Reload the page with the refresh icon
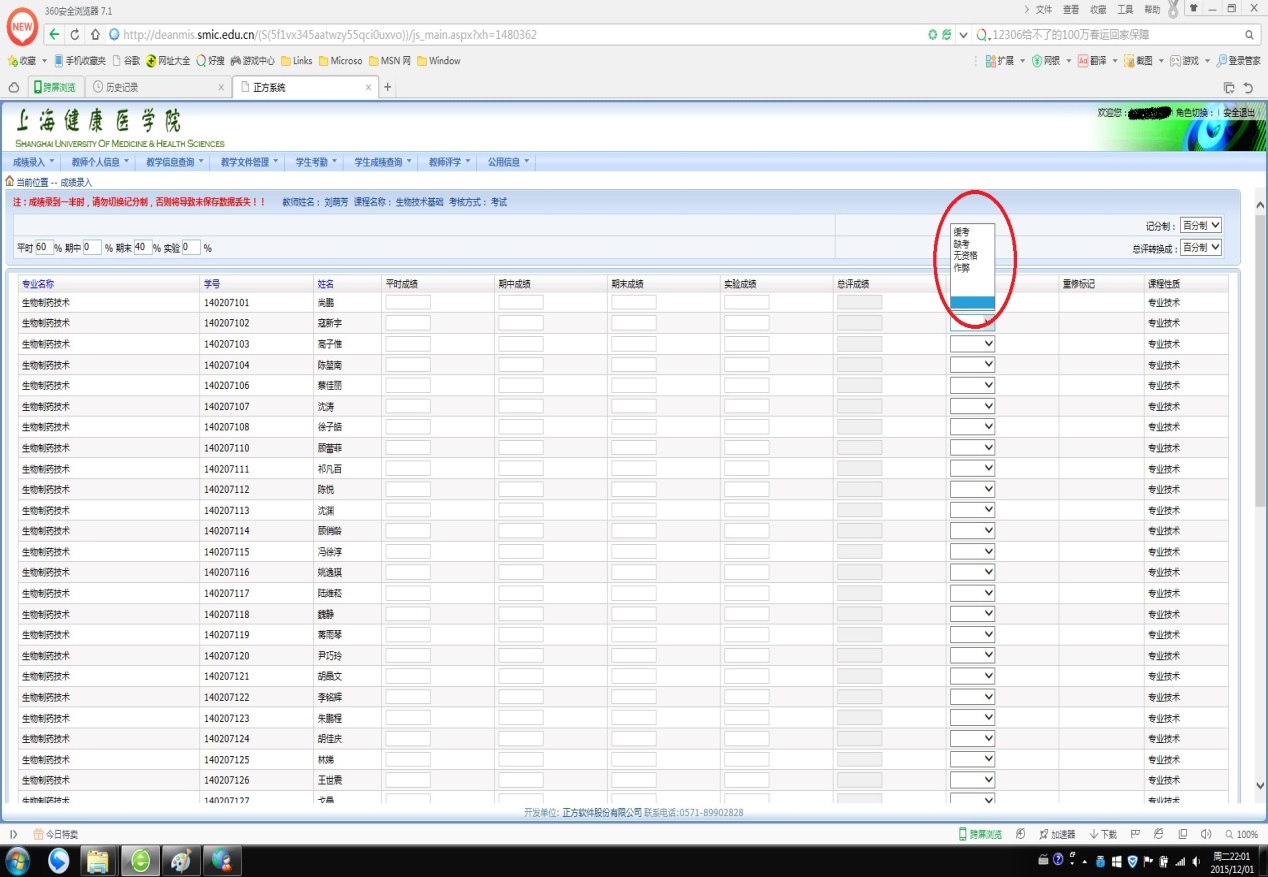1268x877 pixels. (75, 35)
